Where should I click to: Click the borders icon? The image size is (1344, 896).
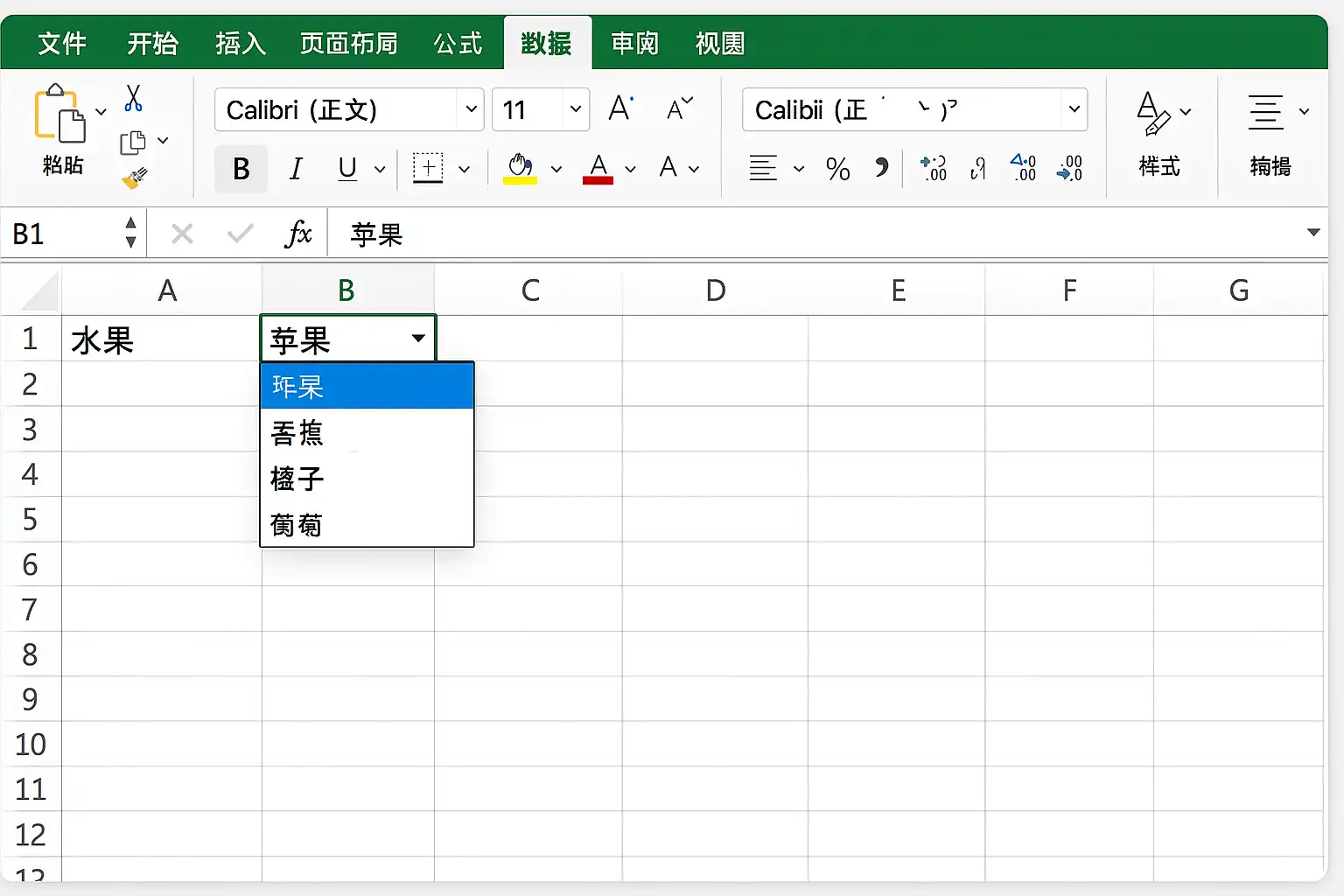click(428, 168)
